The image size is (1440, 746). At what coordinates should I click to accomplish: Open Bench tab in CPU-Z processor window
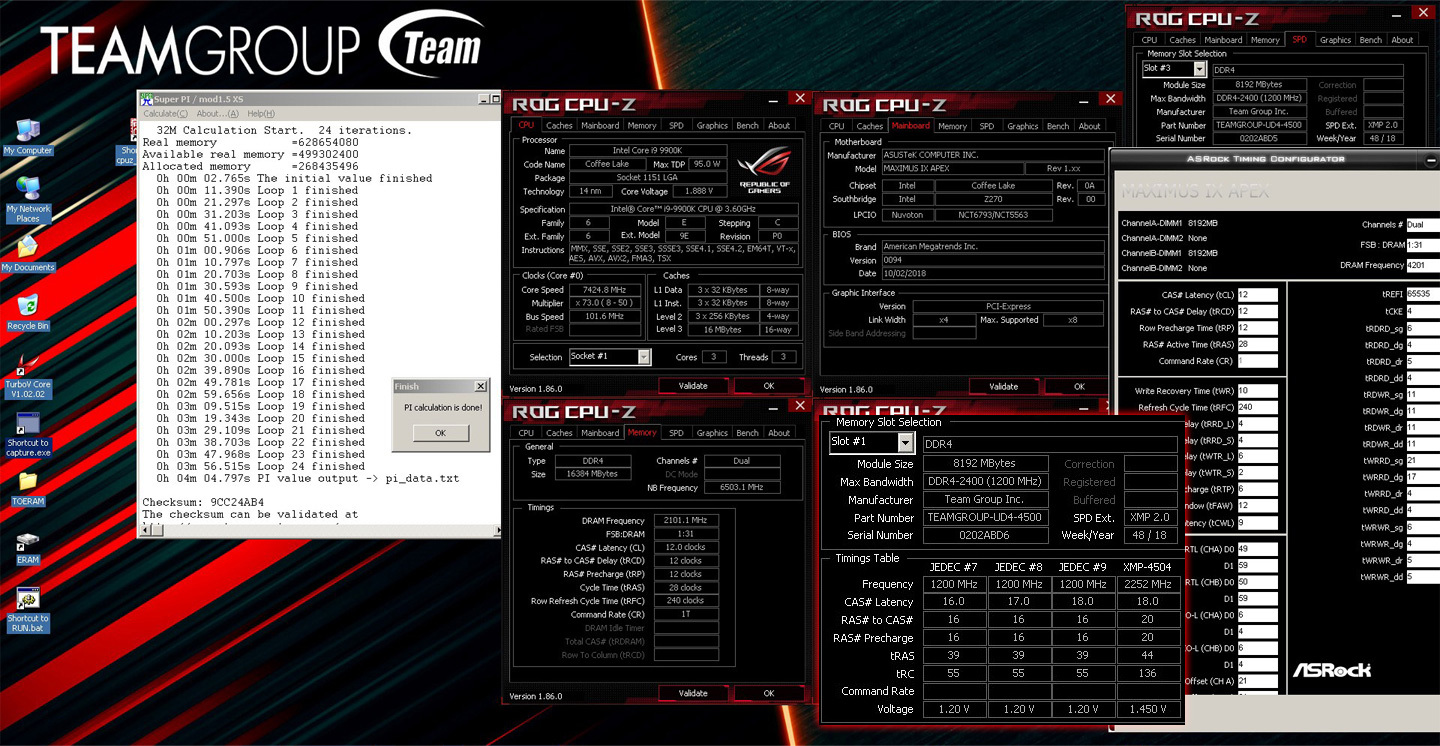747,126
